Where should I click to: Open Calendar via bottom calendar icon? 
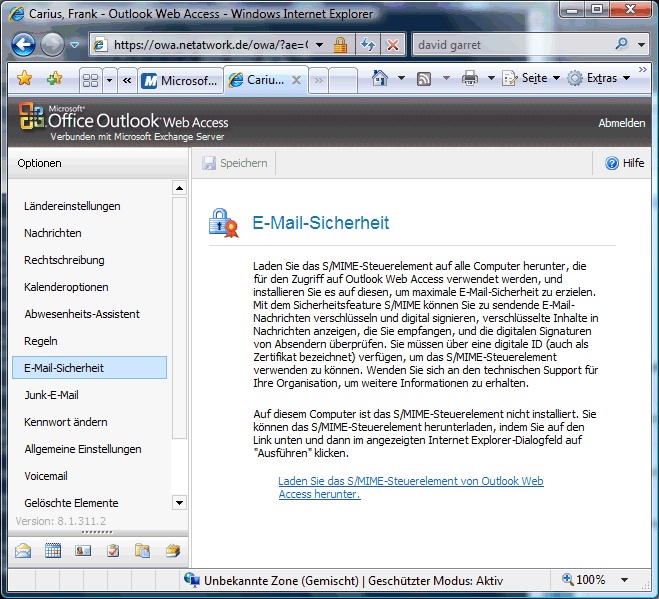[53, 551]
